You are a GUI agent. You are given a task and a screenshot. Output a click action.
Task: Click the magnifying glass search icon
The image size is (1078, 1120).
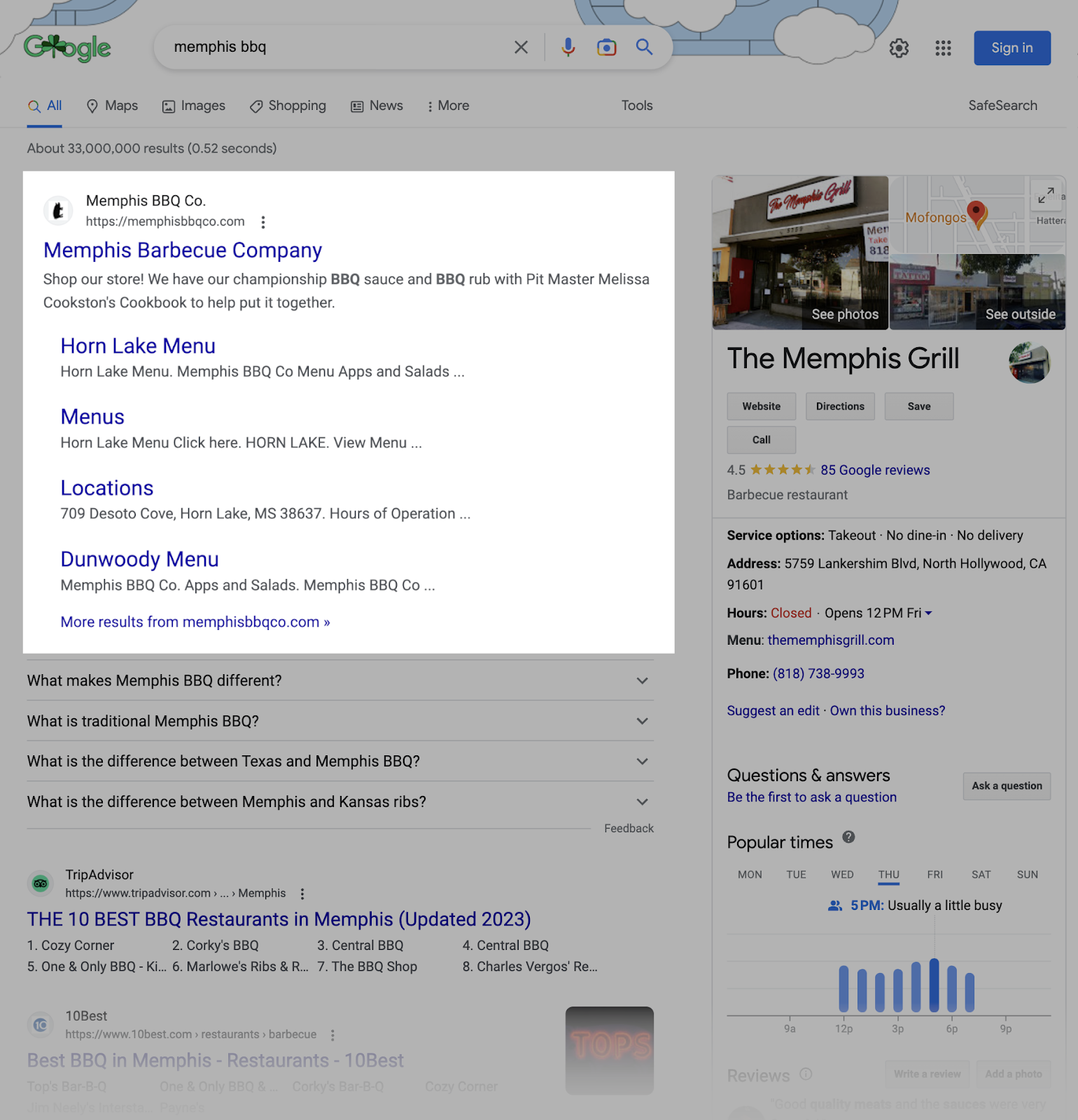coord(644,47)
